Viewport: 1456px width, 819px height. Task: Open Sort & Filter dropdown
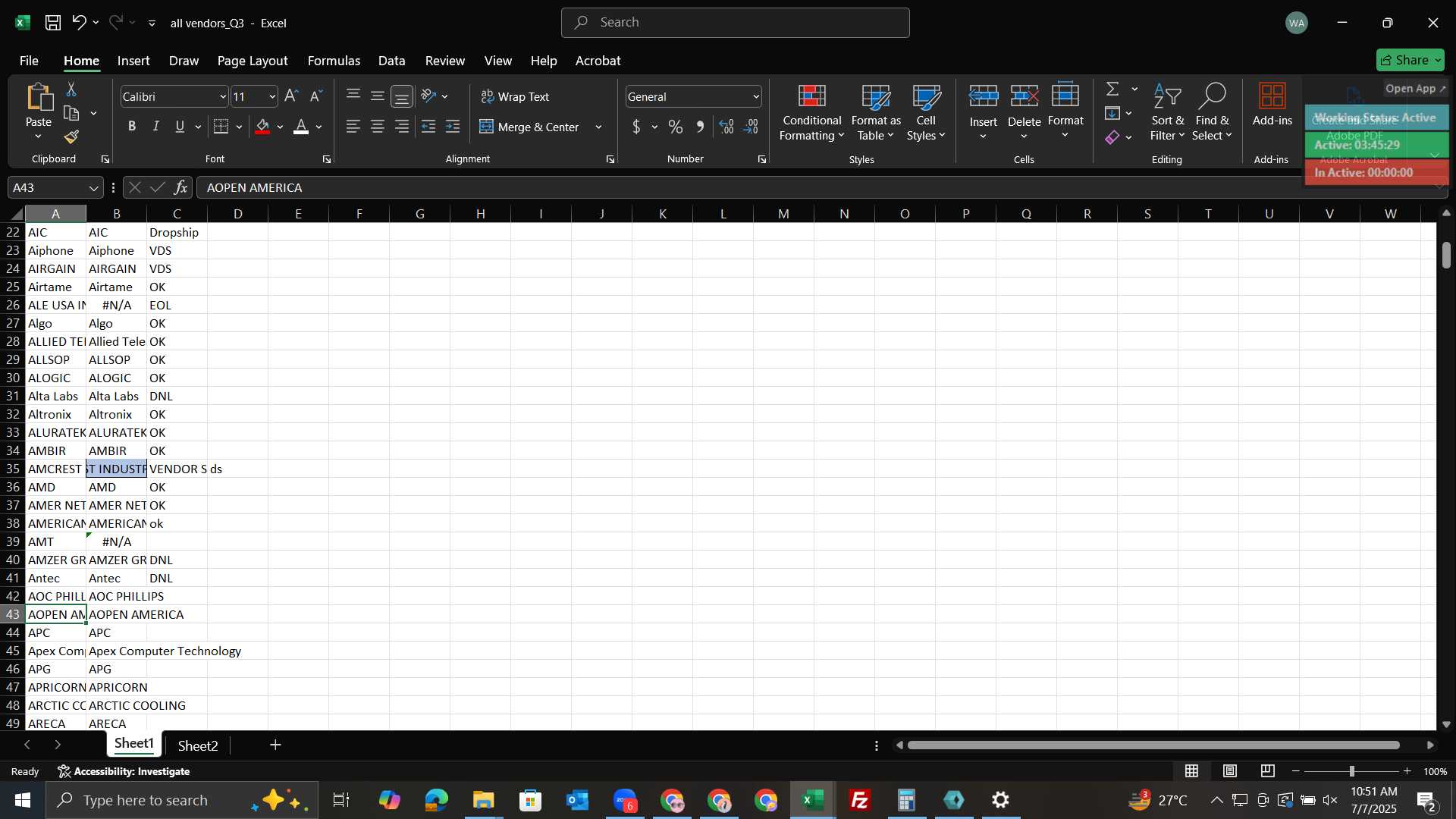click(1167, 113)
